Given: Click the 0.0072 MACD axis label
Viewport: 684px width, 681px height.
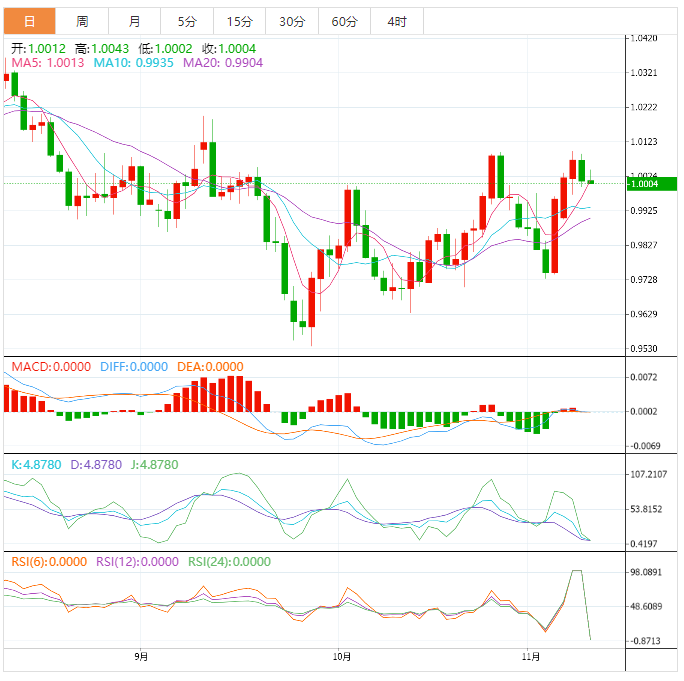Looking at the screenshot, I should [644, 377].
